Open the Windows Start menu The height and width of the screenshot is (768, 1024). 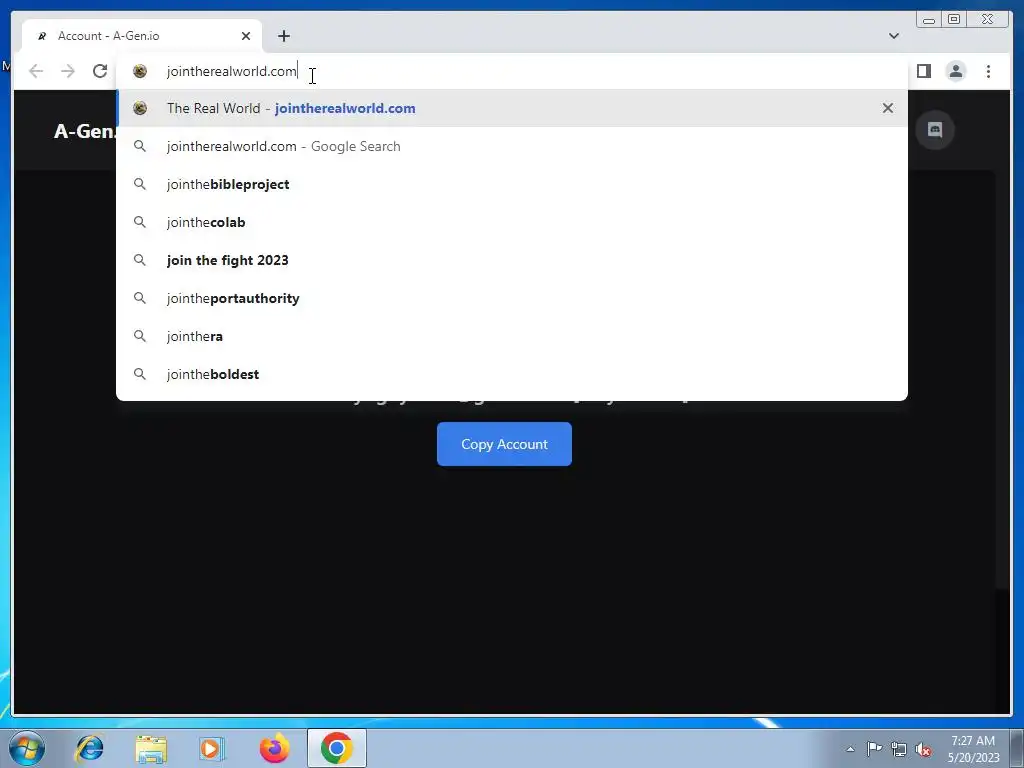coord(27,748)
